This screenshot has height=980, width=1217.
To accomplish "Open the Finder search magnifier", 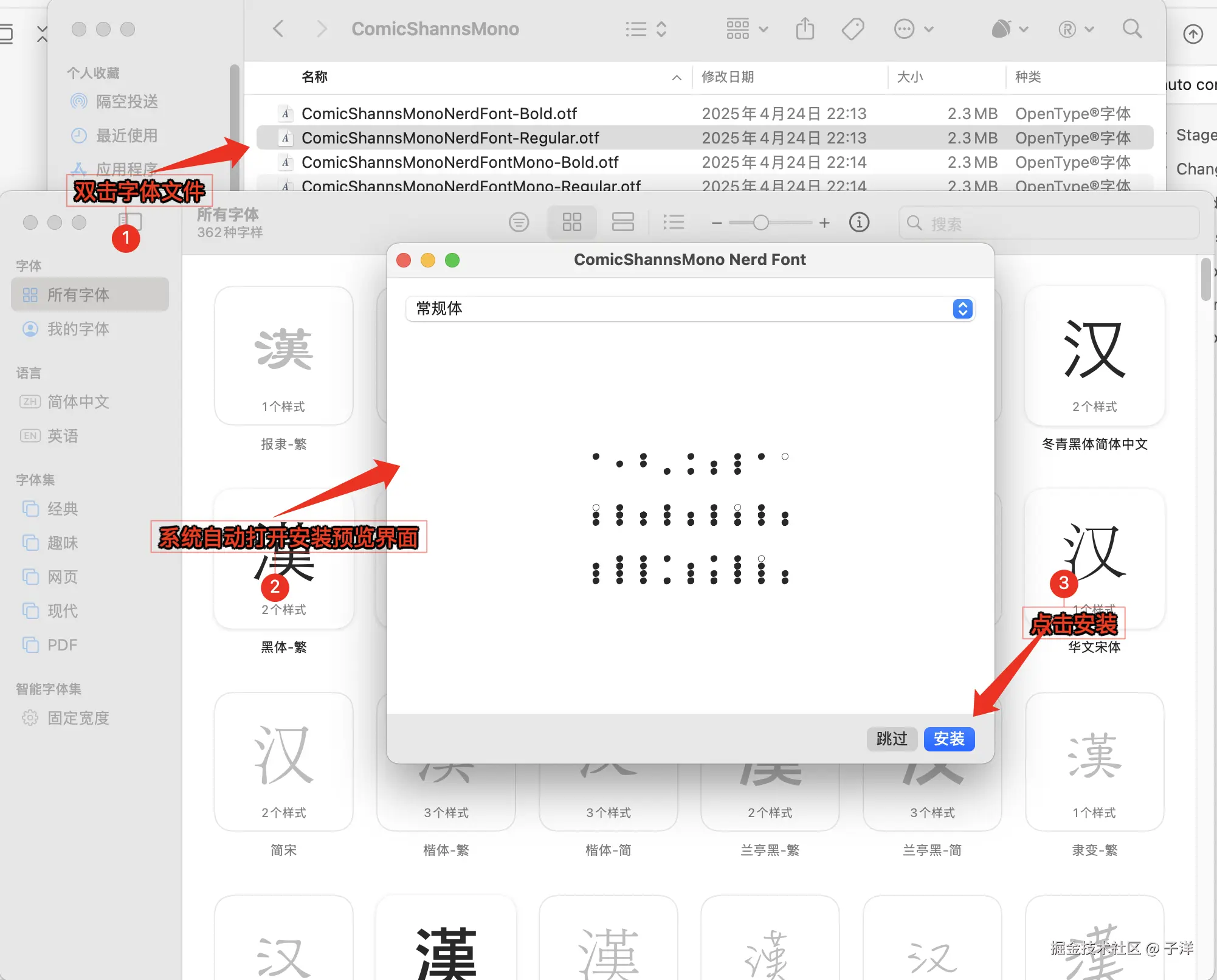I will pos(1132,29).
